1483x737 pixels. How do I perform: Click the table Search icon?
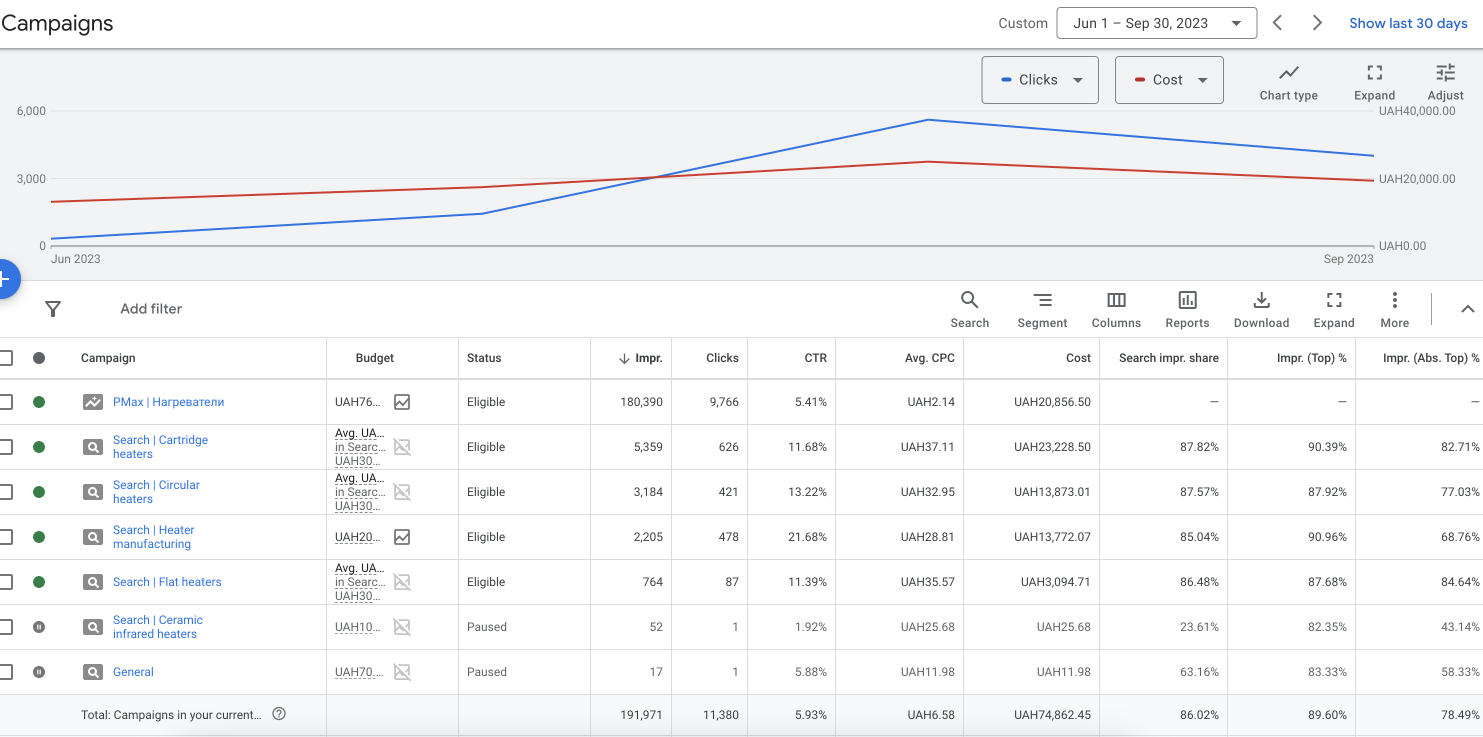click(x=969, y=309)
